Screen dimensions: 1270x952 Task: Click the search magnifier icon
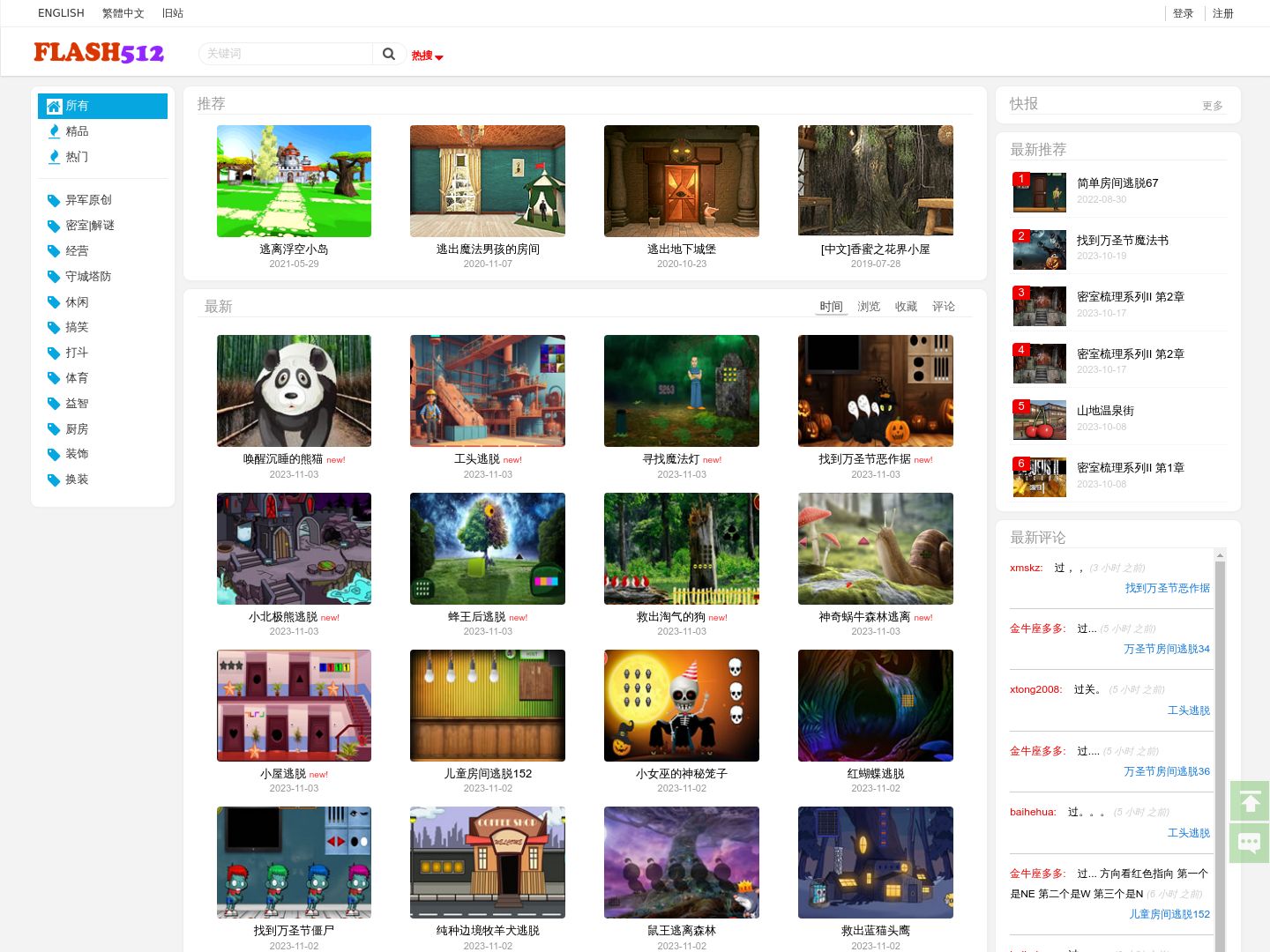(388, 54)
